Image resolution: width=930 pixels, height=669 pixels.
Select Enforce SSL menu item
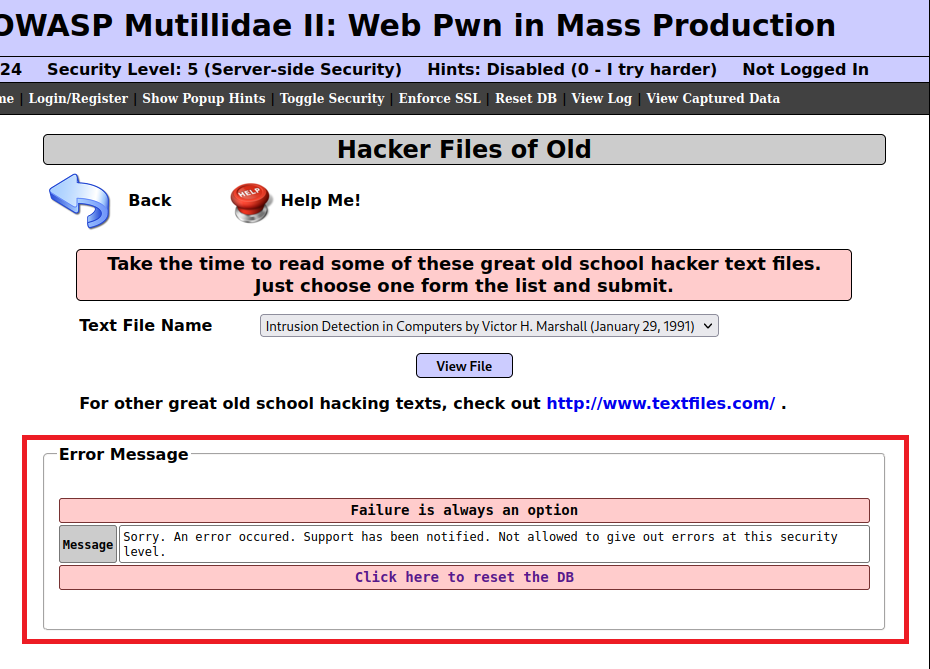point(439,98)
